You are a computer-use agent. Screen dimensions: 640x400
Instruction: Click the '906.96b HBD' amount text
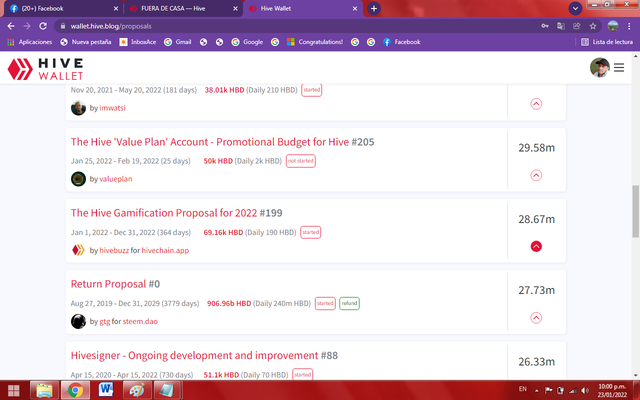click(229, 304)
